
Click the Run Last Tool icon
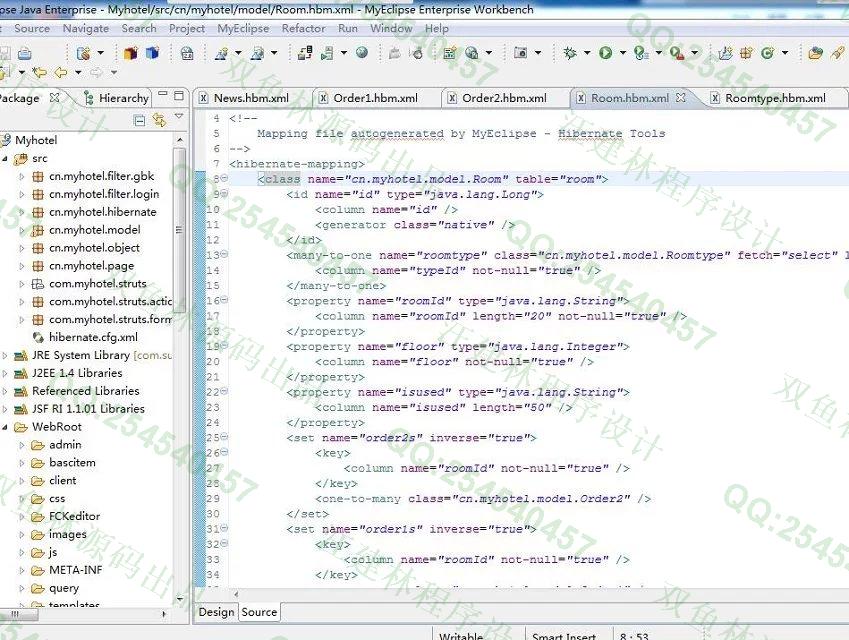coord(641,53)
